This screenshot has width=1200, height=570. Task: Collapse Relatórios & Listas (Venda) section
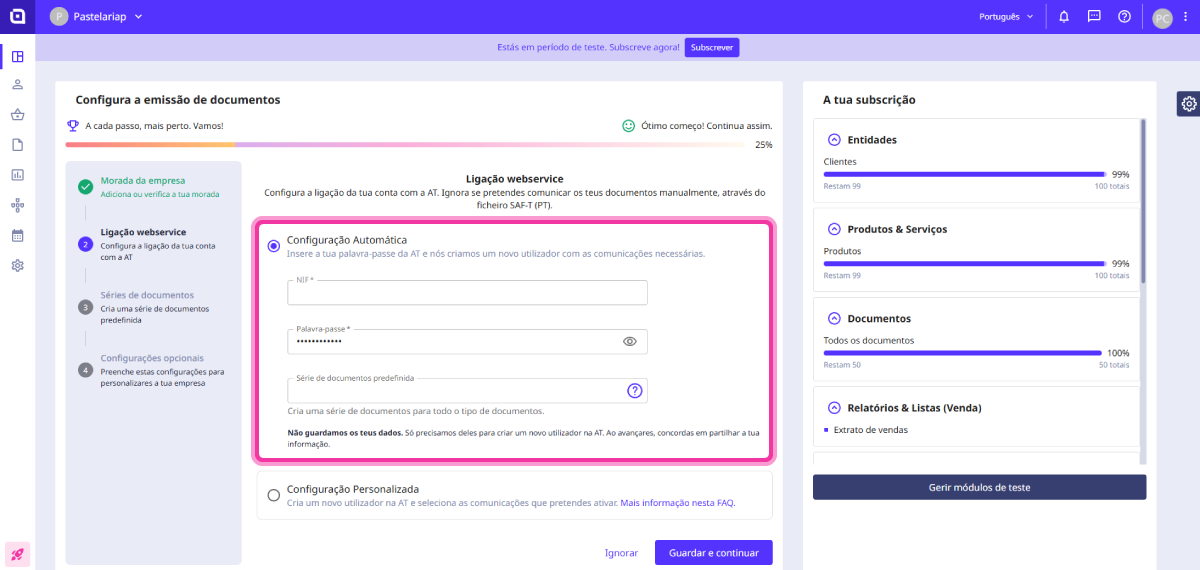[834, 407]
